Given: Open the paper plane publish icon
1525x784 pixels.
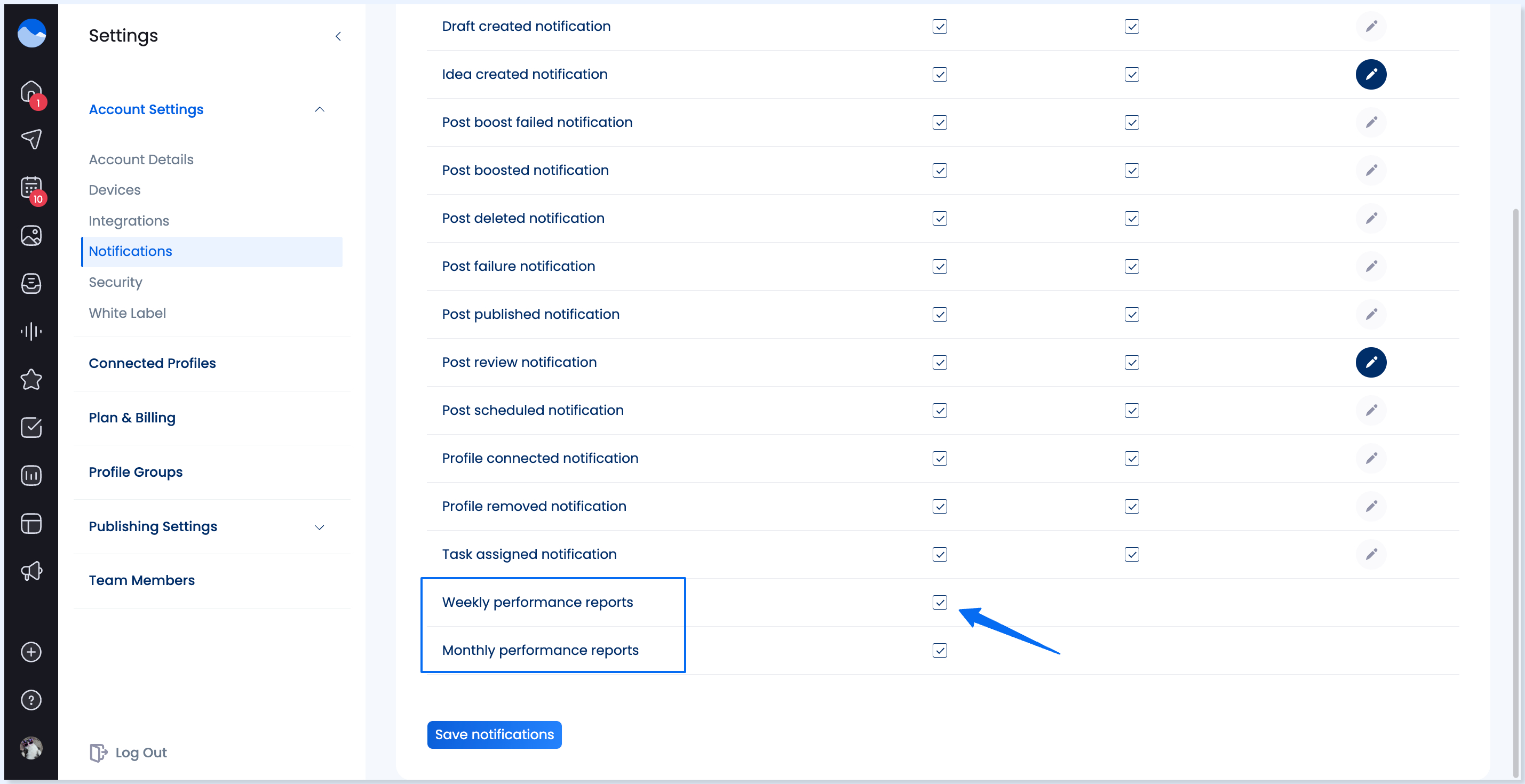Looking at the screenshot, I should (31, 140).
